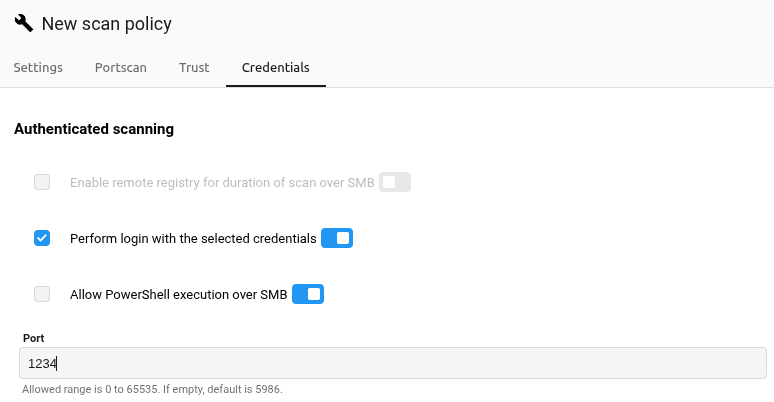This screenshot has height=402, width=774.
Task: Switch to the Settings tab
Action: point(38,68)
